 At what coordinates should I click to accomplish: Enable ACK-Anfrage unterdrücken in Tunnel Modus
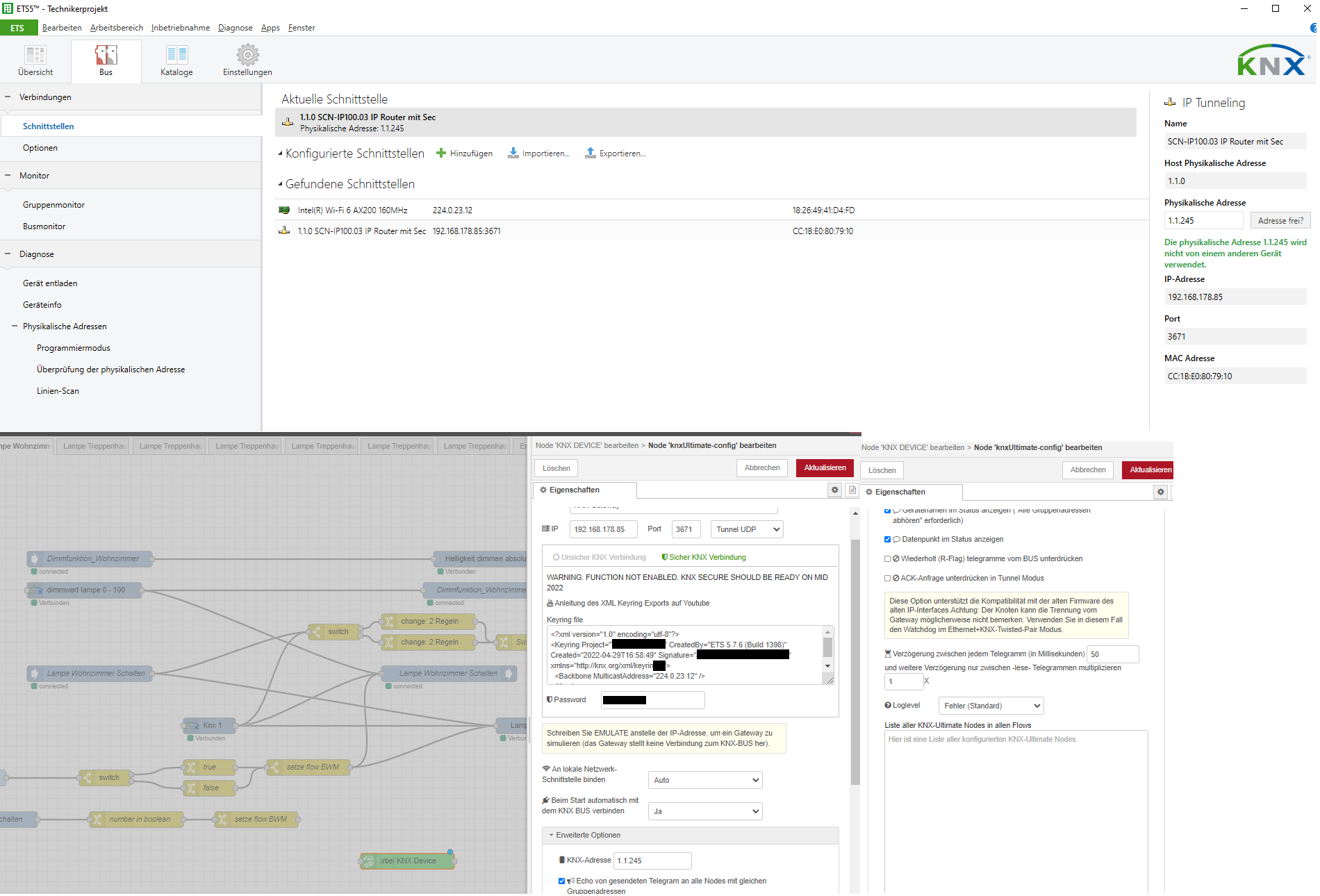coord(887,578)
